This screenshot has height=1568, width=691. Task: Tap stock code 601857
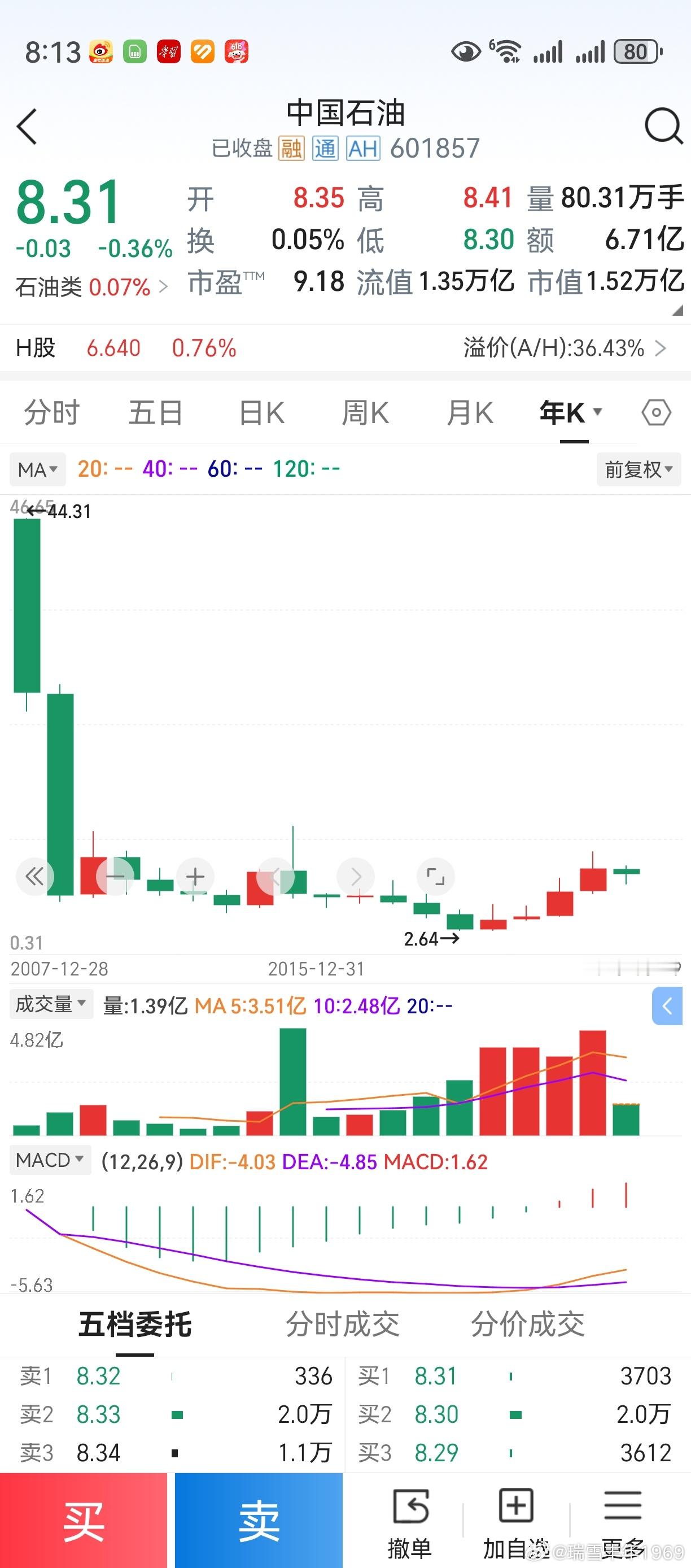point(435,148)
